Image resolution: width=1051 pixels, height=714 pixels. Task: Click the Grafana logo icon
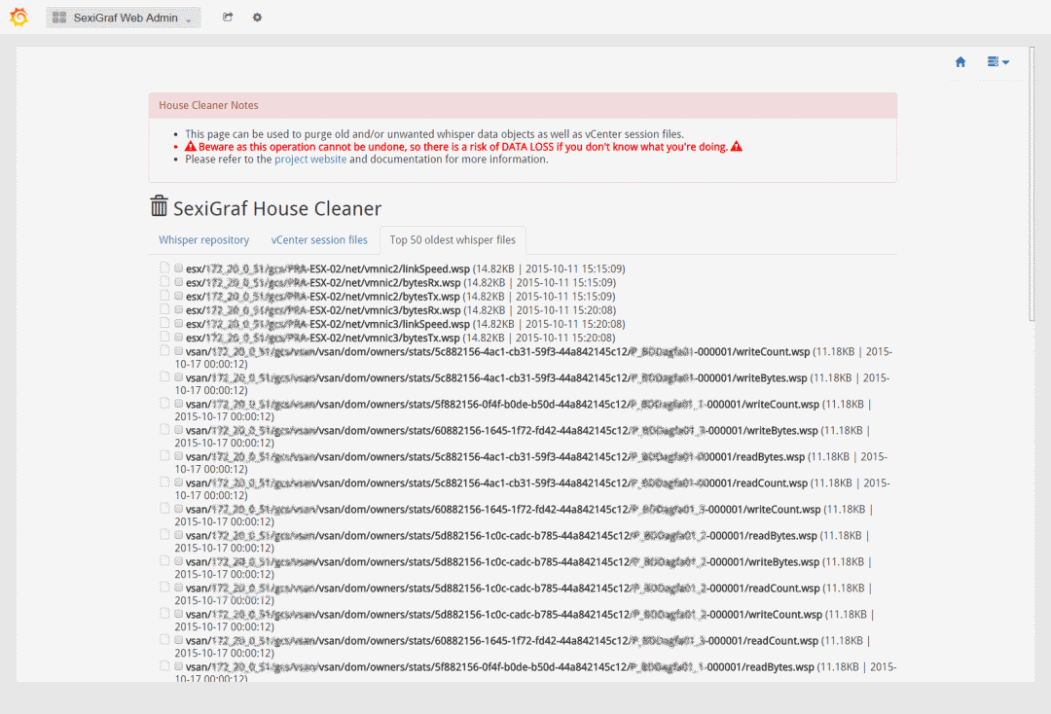(19, 17)
